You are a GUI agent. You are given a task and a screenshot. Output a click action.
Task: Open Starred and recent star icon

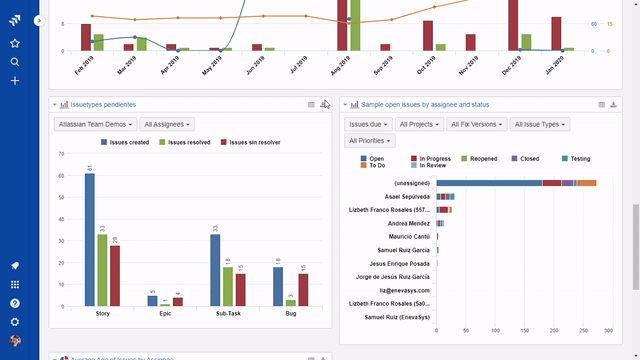coord(15,43)
